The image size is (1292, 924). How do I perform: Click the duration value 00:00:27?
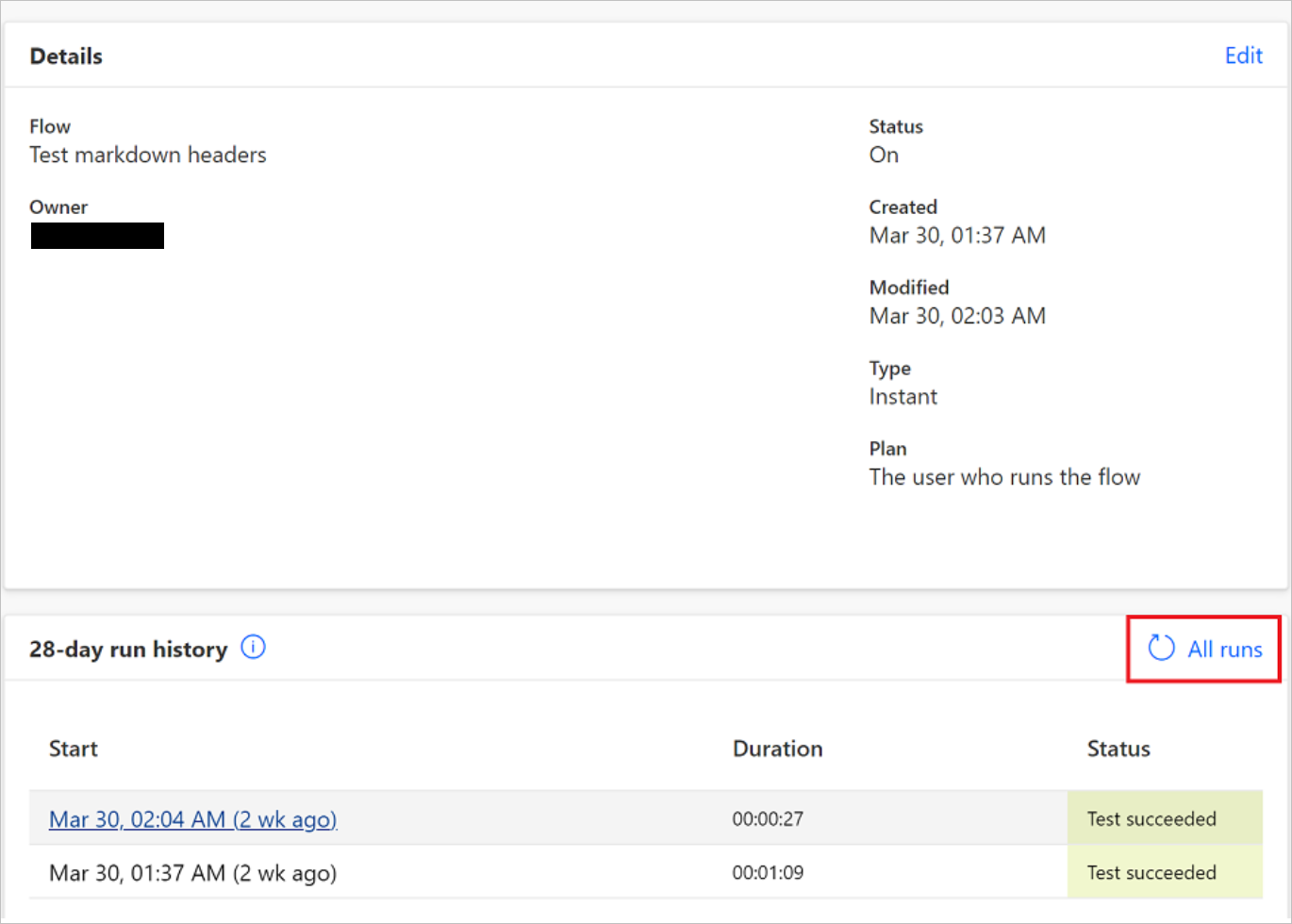click(767, 818)
